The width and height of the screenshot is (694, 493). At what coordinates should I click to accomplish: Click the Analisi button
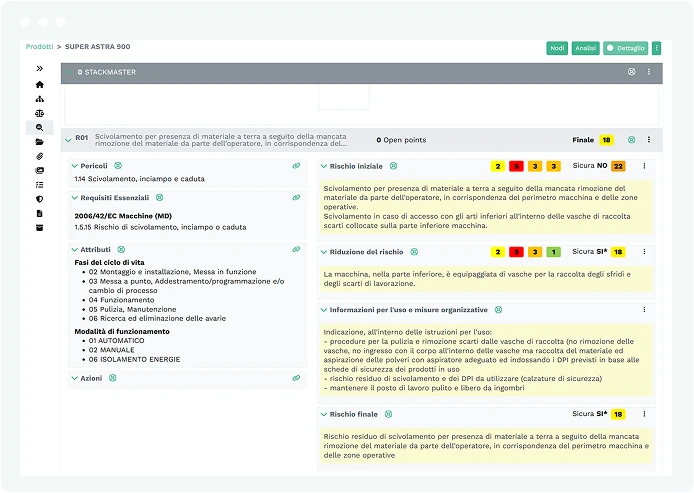(x=585, y=48)
